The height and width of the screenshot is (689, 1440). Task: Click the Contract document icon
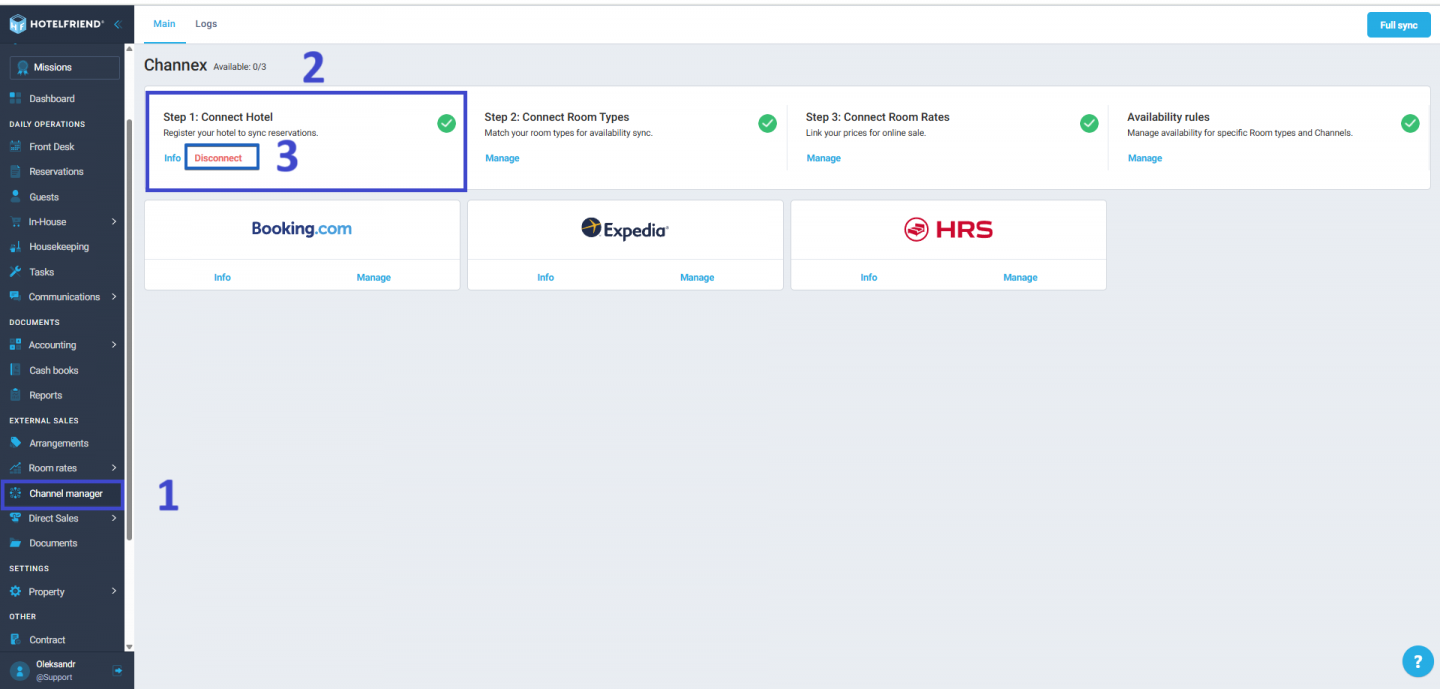[15, 639]
